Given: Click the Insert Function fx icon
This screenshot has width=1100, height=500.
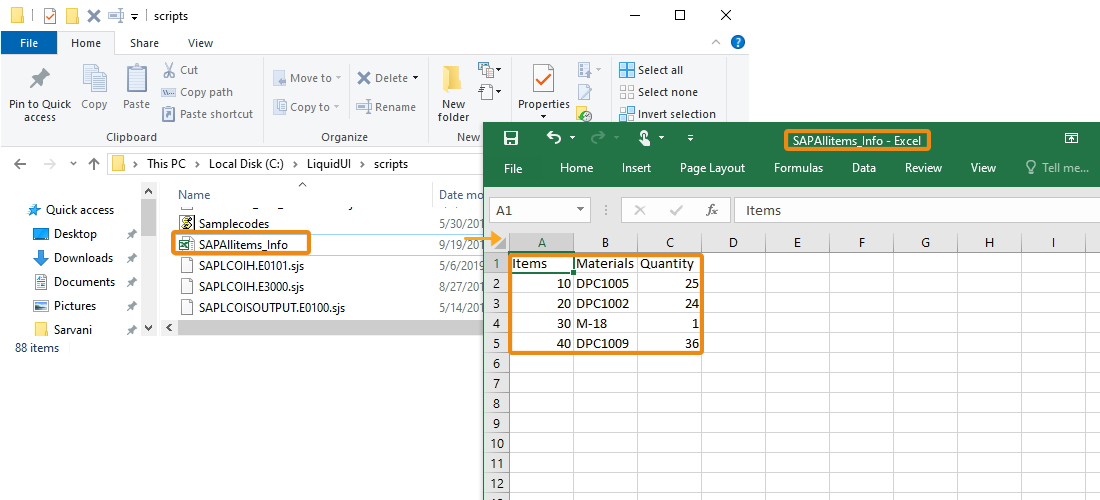Looking at the screenshot, I should pyautogui.click(x=711, y=210).
